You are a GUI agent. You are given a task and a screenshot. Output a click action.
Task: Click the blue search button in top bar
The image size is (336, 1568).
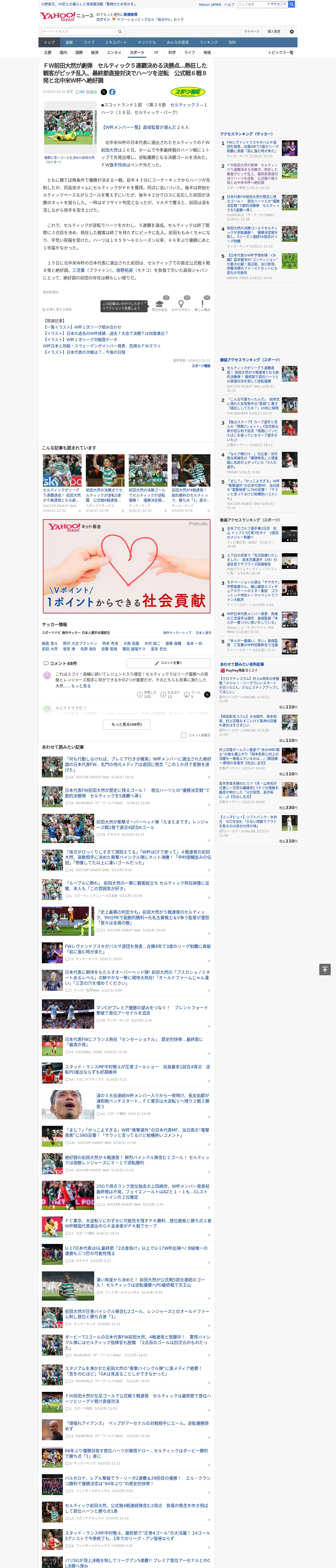pos(292,4)
